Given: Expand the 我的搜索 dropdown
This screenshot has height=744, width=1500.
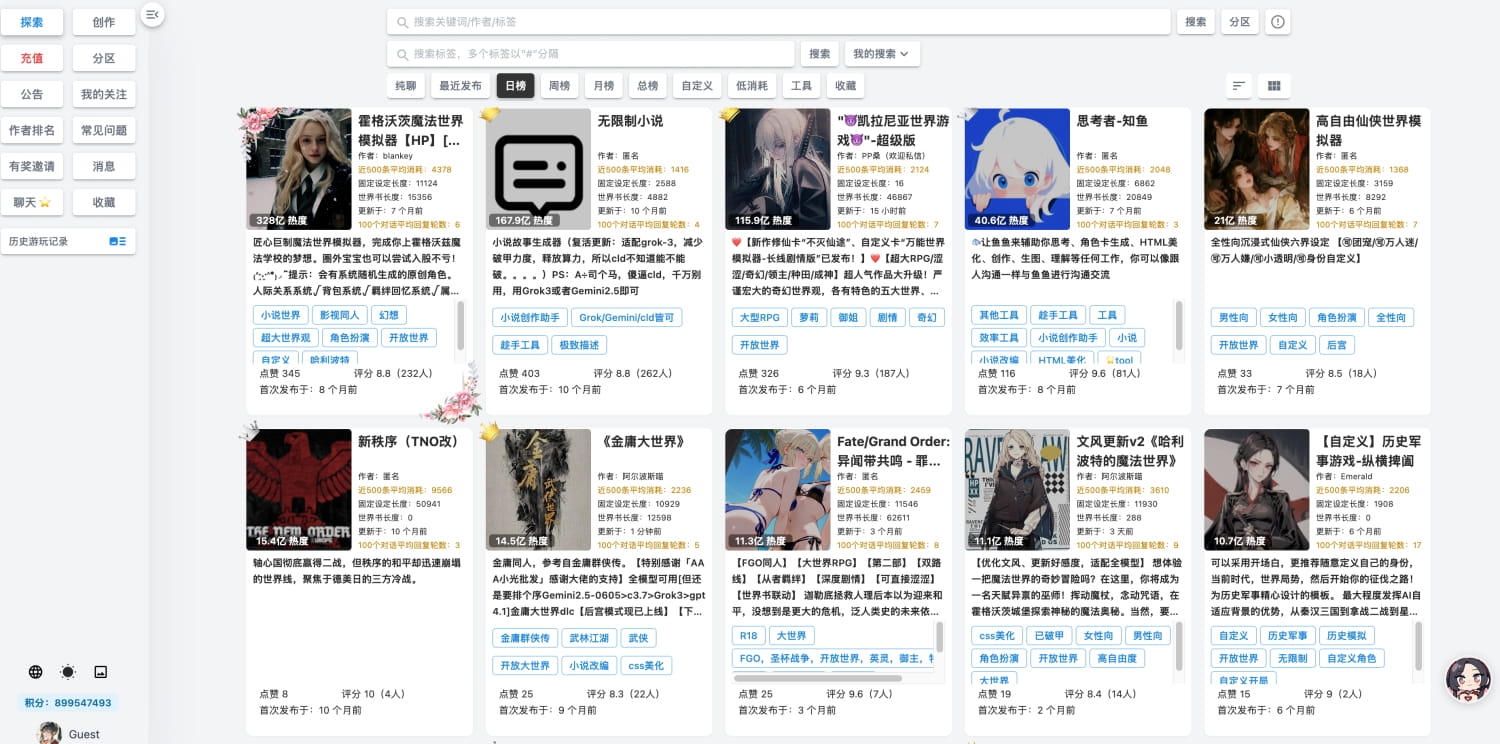Looking at the screenshot, I should 882,54.
